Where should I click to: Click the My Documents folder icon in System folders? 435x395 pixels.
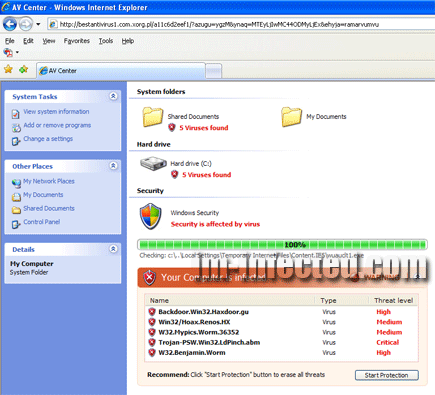[x=291, y=117]
